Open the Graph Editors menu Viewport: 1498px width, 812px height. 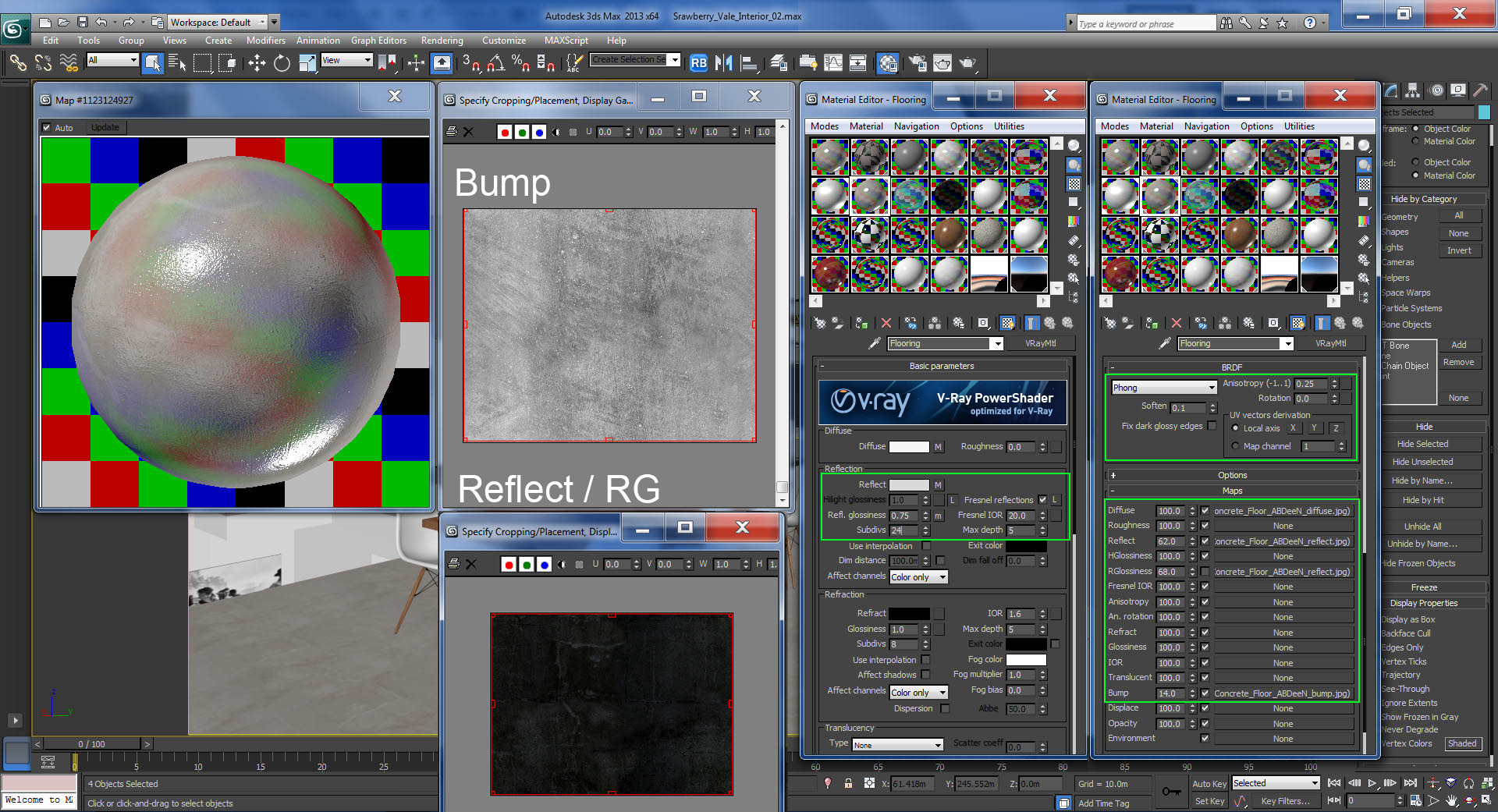pos(378,41)
